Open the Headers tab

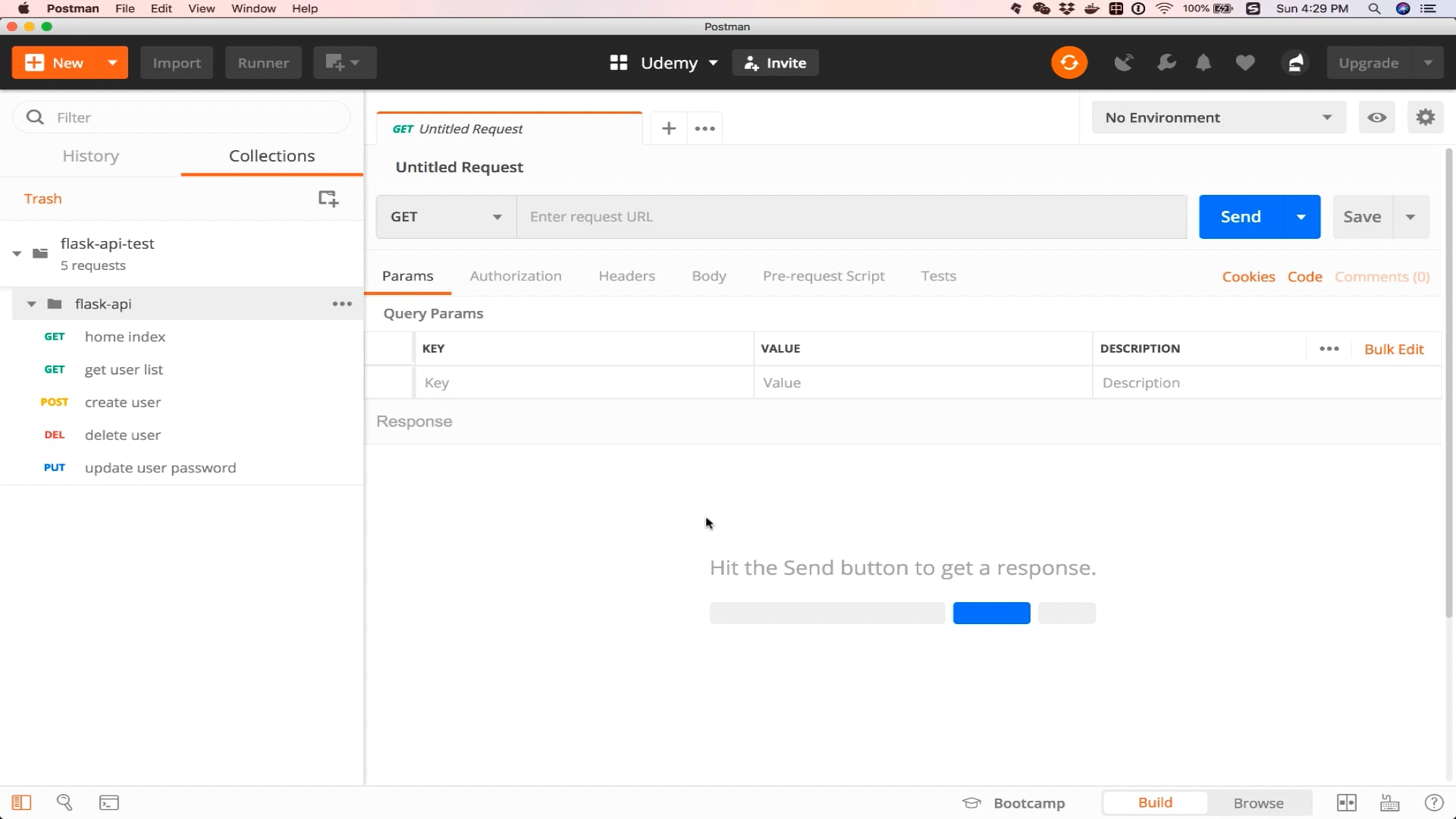click(626, 276)
